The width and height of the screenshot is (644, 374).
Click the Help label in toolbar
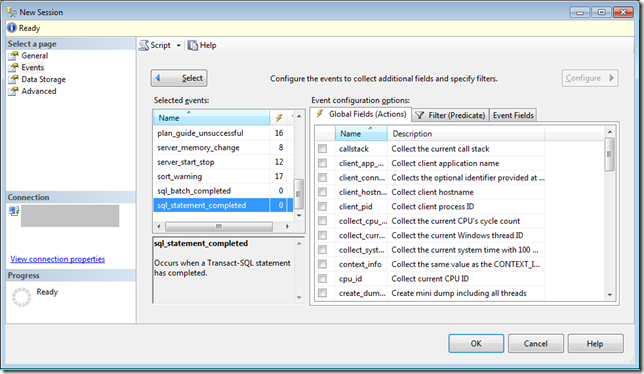tap(208, 45)
